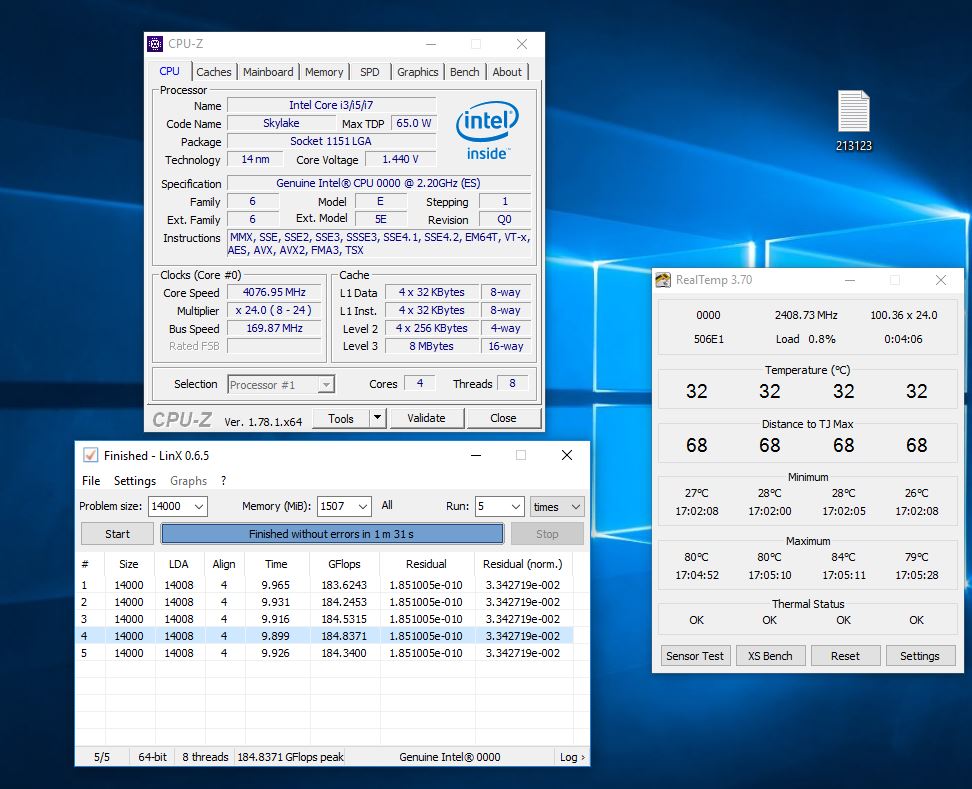The width and height of the screenshot is (972, 789).
Task: Click the LDA column header in LinX
Action: coord(179,564)
